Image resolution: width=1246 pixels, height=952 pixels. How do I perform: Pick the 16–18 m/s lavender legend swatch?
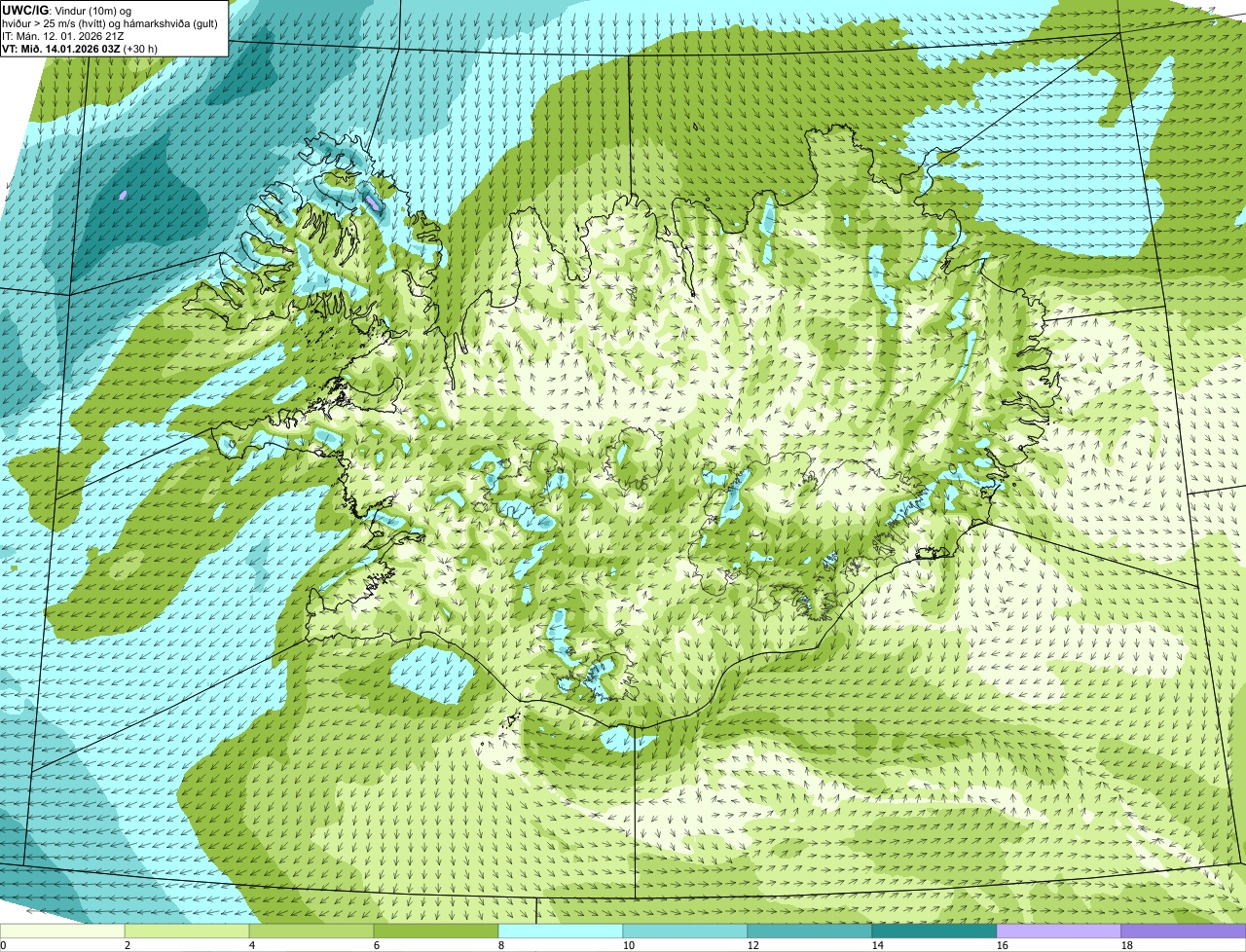pos(1059,931)
